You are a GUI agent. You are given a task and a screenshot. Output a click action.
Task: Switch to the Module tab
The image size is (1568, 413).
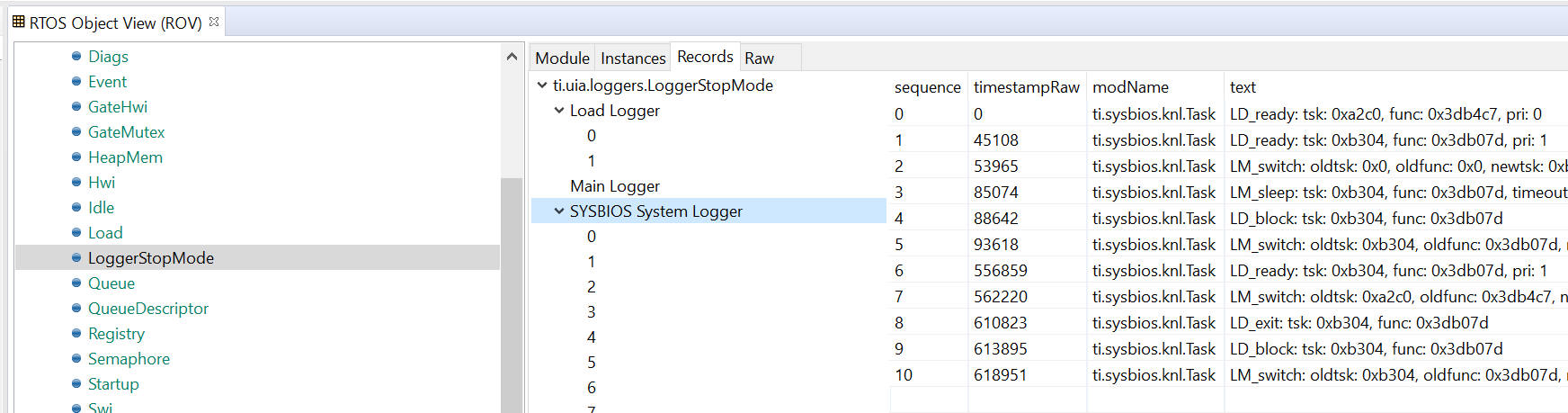point(562,58)
